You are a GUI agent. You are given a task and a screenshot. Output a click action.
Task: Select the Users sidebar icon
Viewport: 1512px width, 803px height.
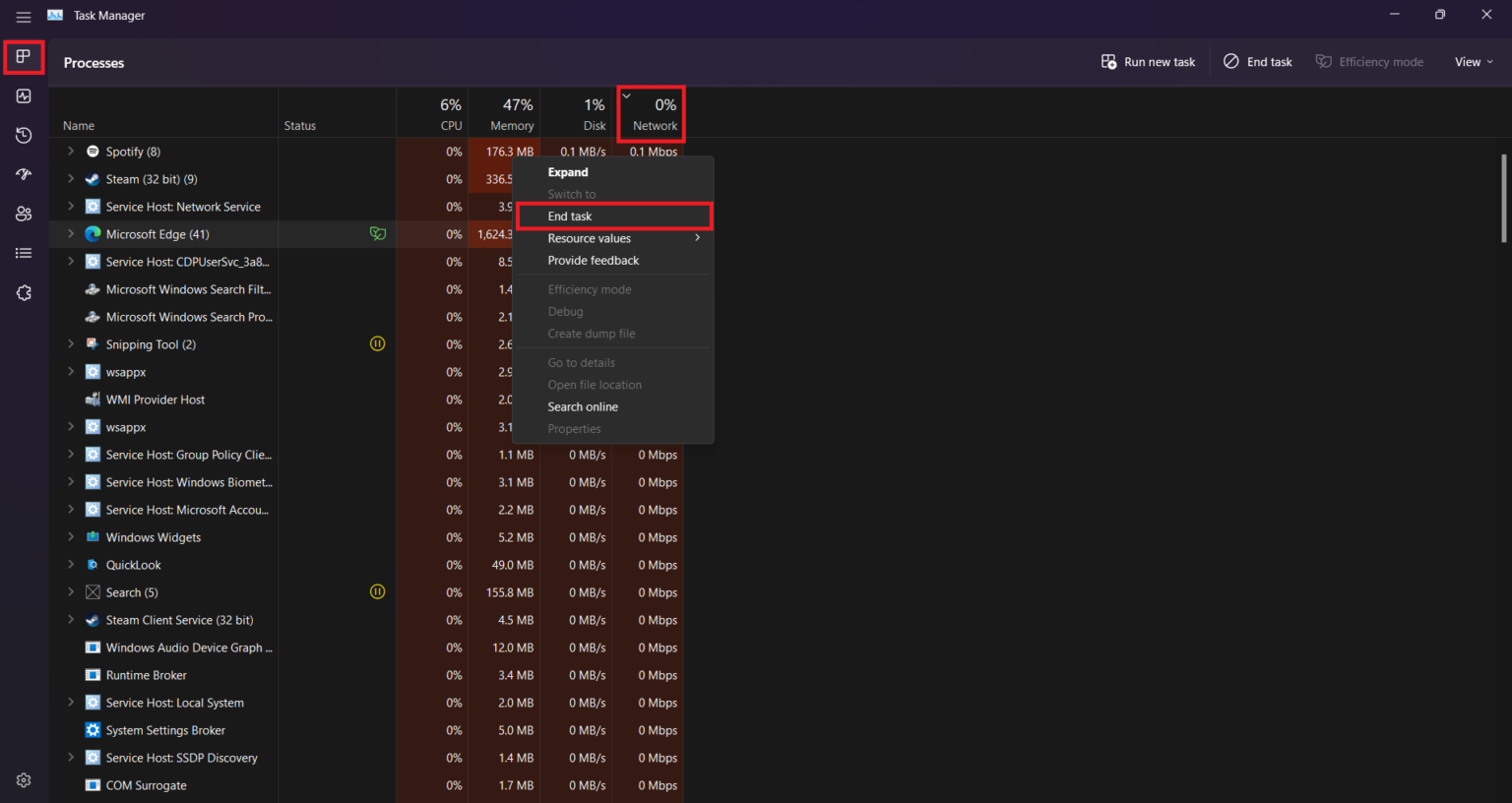[x=23, y=214]
